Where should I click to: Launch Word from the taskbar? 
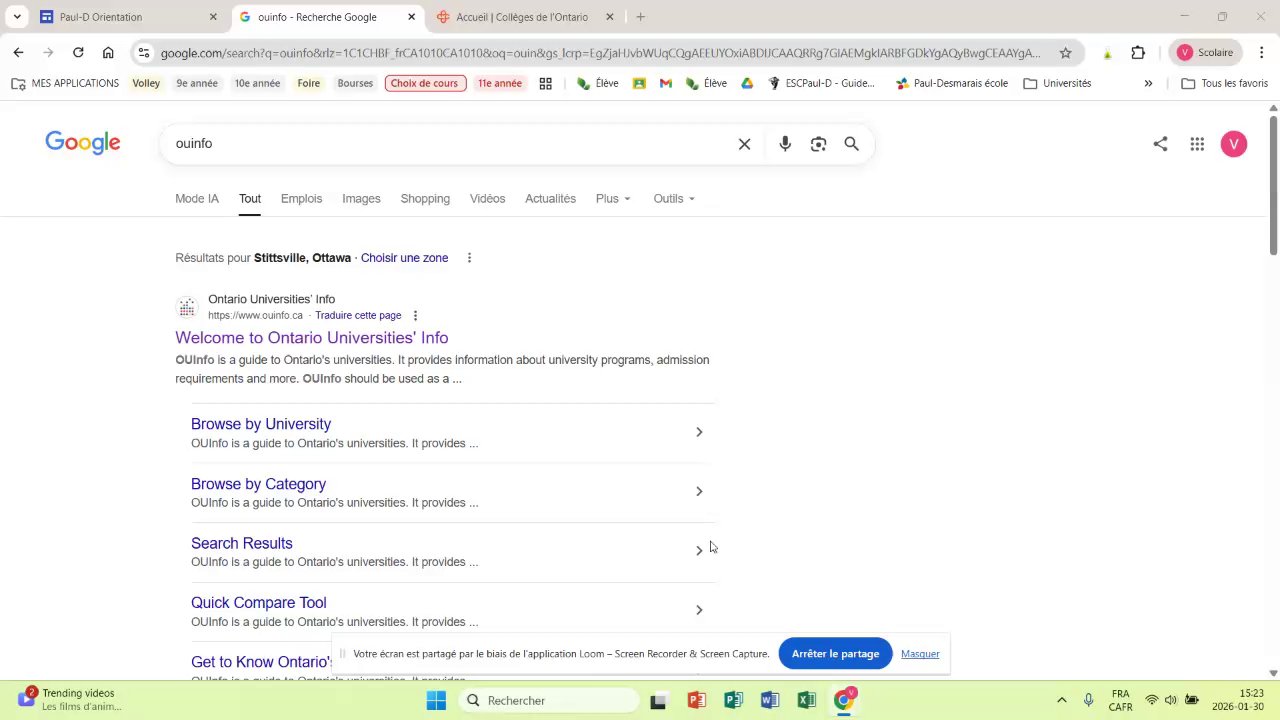pos(769,700)
